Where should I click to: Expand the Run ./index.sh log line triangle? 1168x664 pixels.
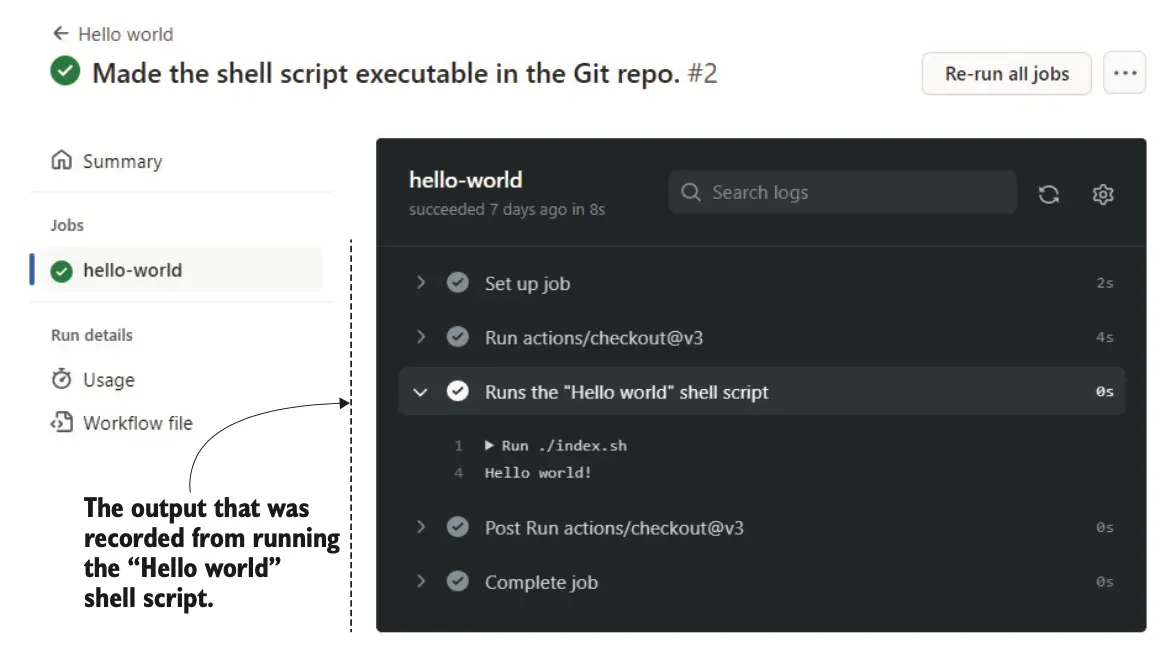point(490,446)
